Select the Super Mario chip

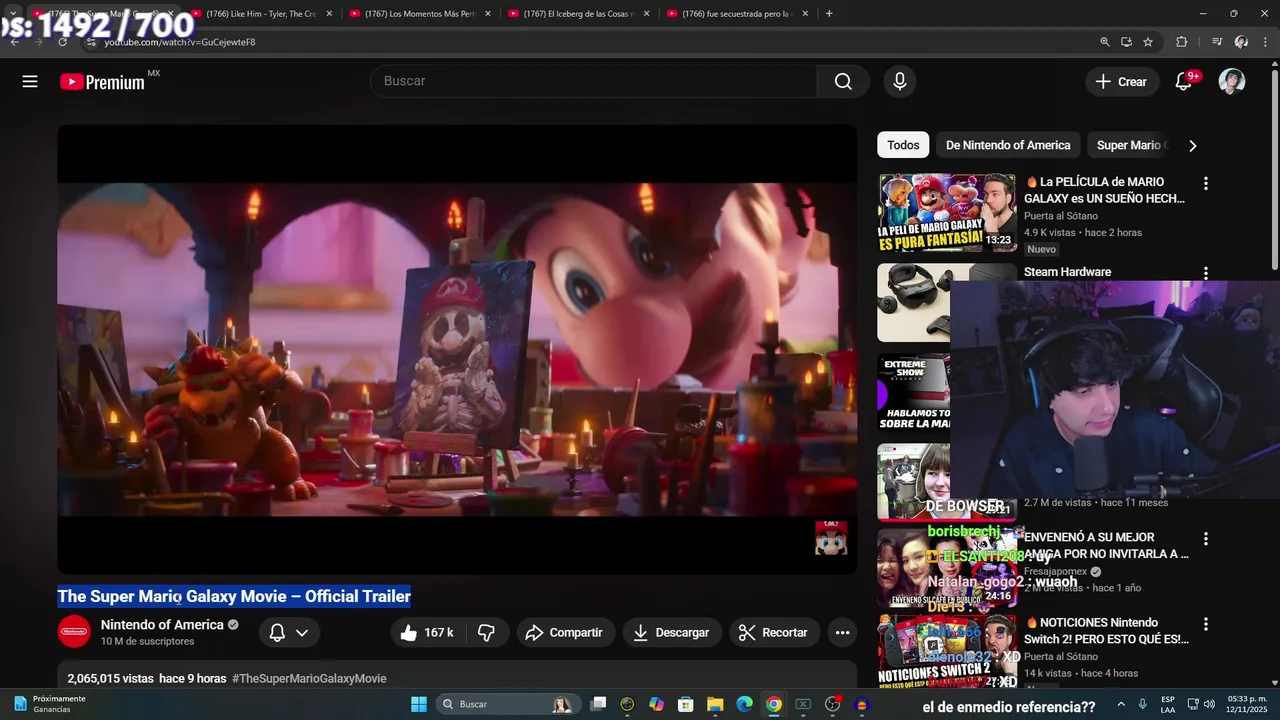[x=1130, y=145]
